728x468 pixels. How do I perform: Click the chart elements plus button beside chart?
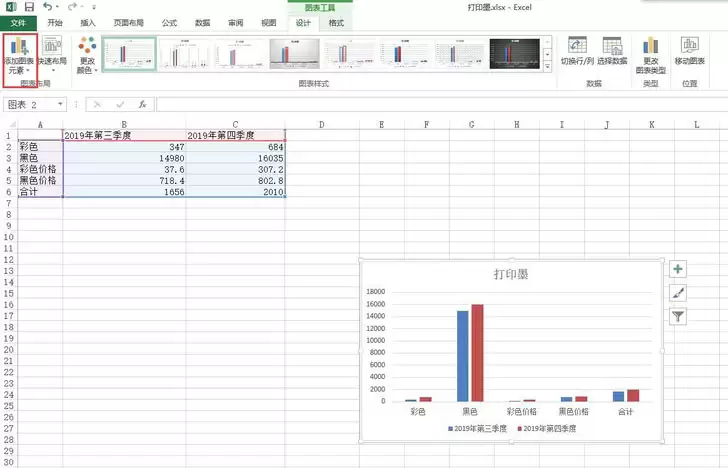point(678,269)
